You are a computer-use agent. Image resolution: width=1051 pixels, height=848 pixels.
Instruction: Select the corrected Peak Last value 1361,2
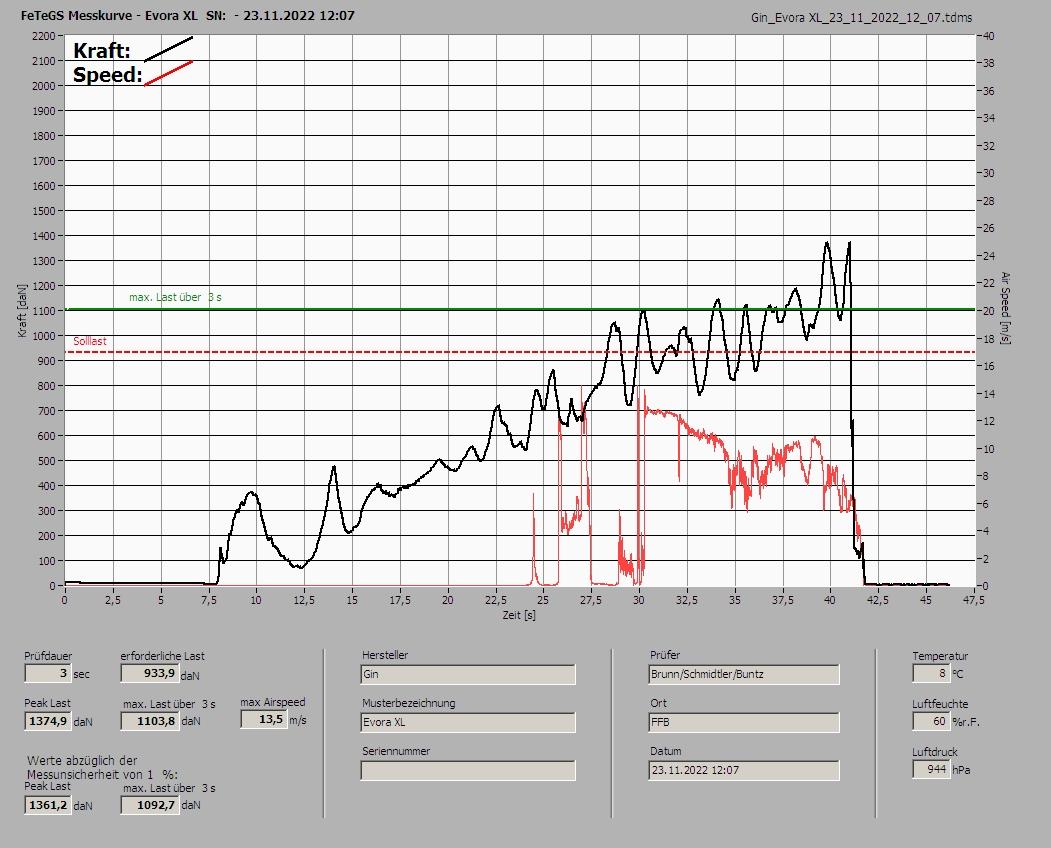pyautogui.click(x=48, y=804)
